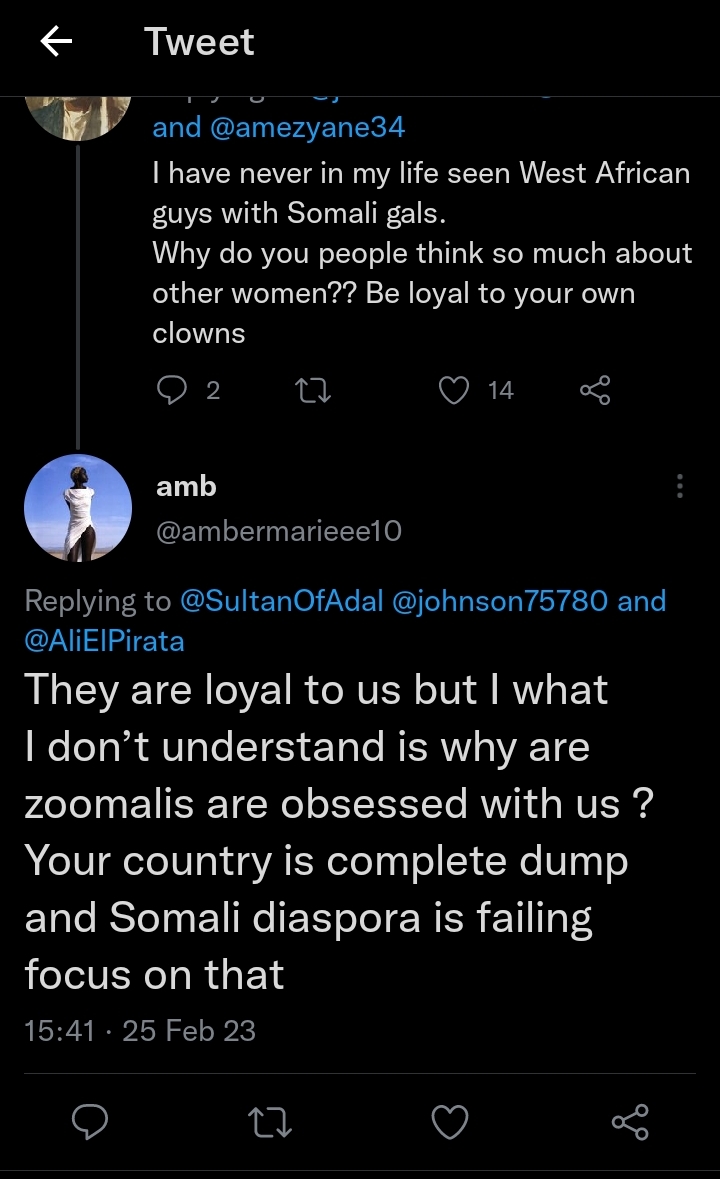
Task: Share amb's tweet via bottom share icon
Action: pyautogui.click(x=630, y=1122)
